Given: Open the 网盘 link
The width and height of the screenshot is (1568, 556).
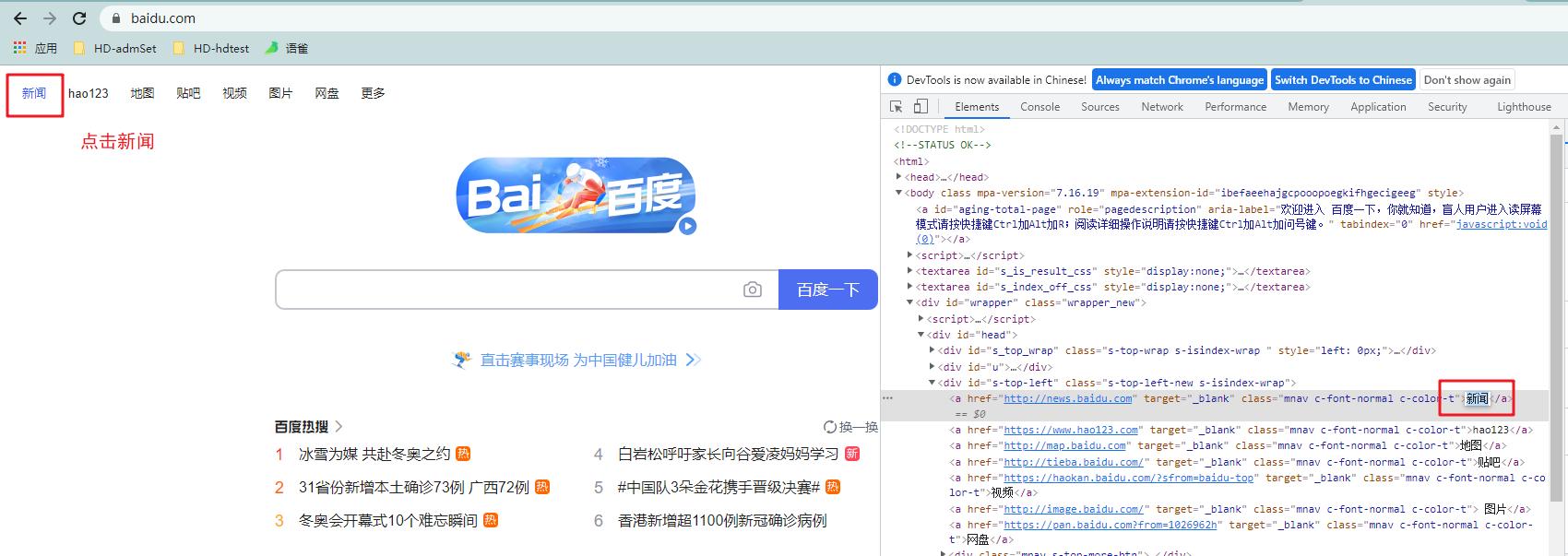Looking at the screenshot, I should coord(327,93).
